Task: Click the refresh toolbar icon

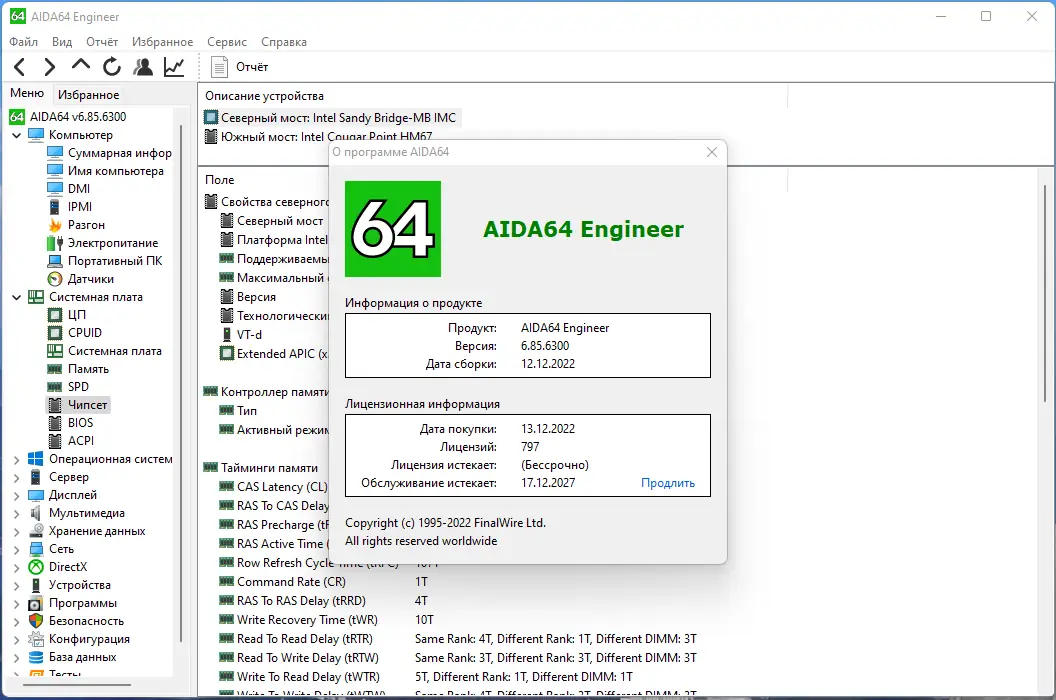Action: pyautogui.click(x=111, y=66)
